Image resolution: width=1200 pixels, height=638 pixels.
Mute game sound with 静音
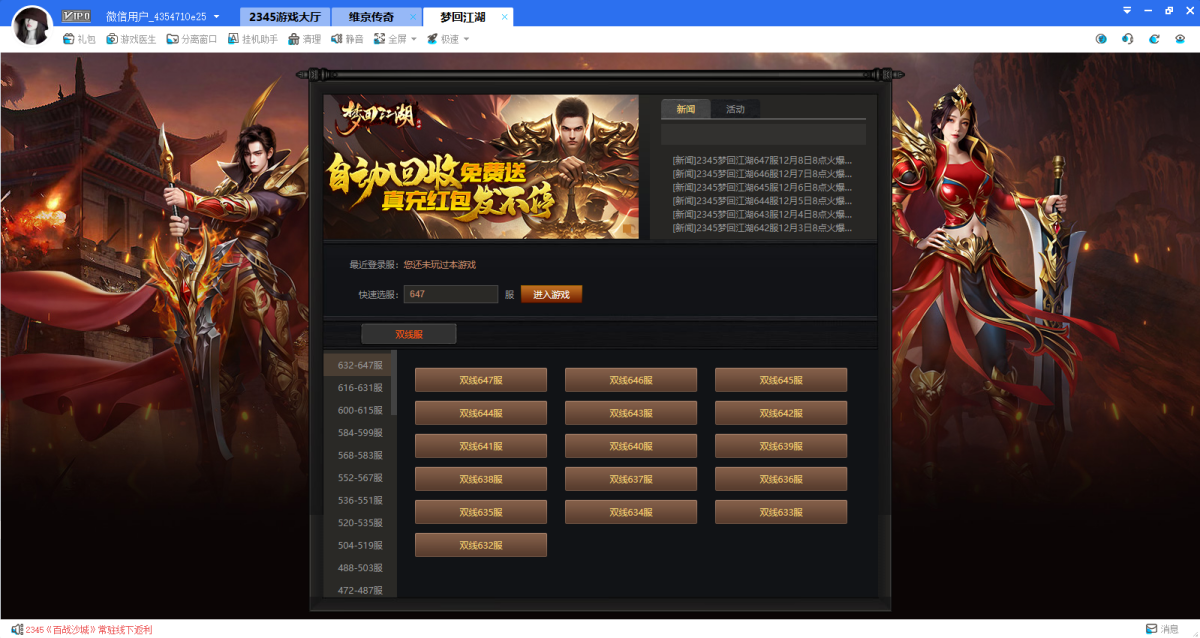click(347, 39)
